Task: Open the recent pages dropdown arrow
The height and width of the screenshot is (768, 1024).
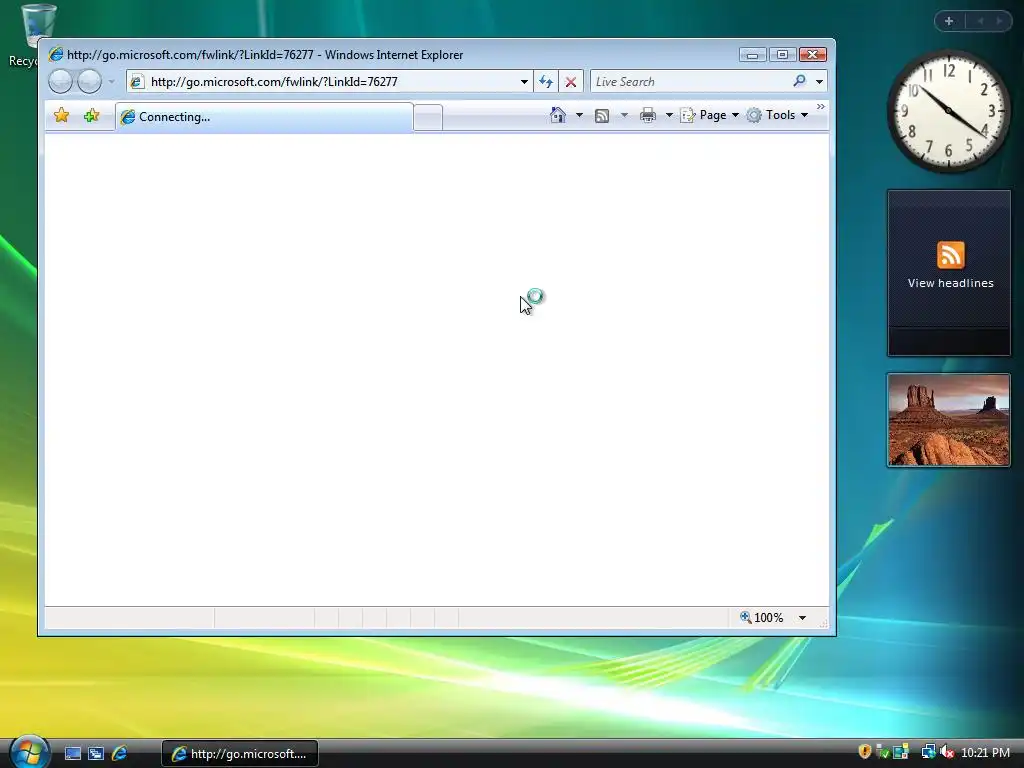Action: (x=112, y=82)
